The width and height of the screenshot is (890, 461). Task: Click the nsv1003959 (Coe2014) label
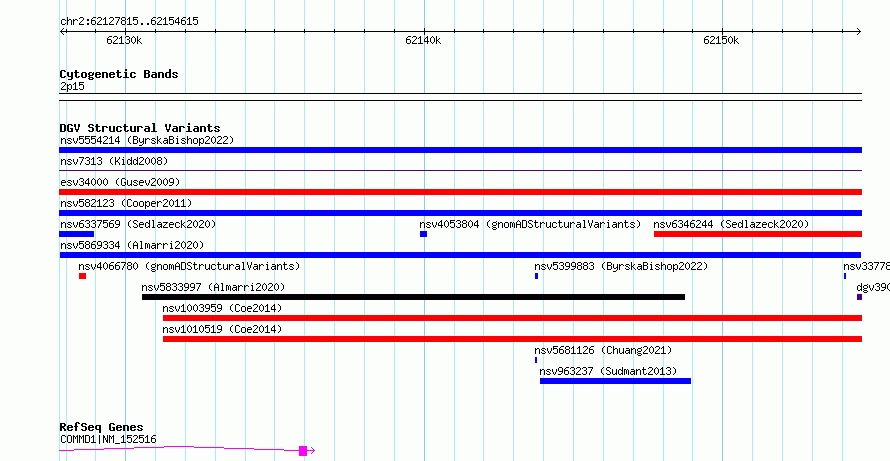pos(222,308)
